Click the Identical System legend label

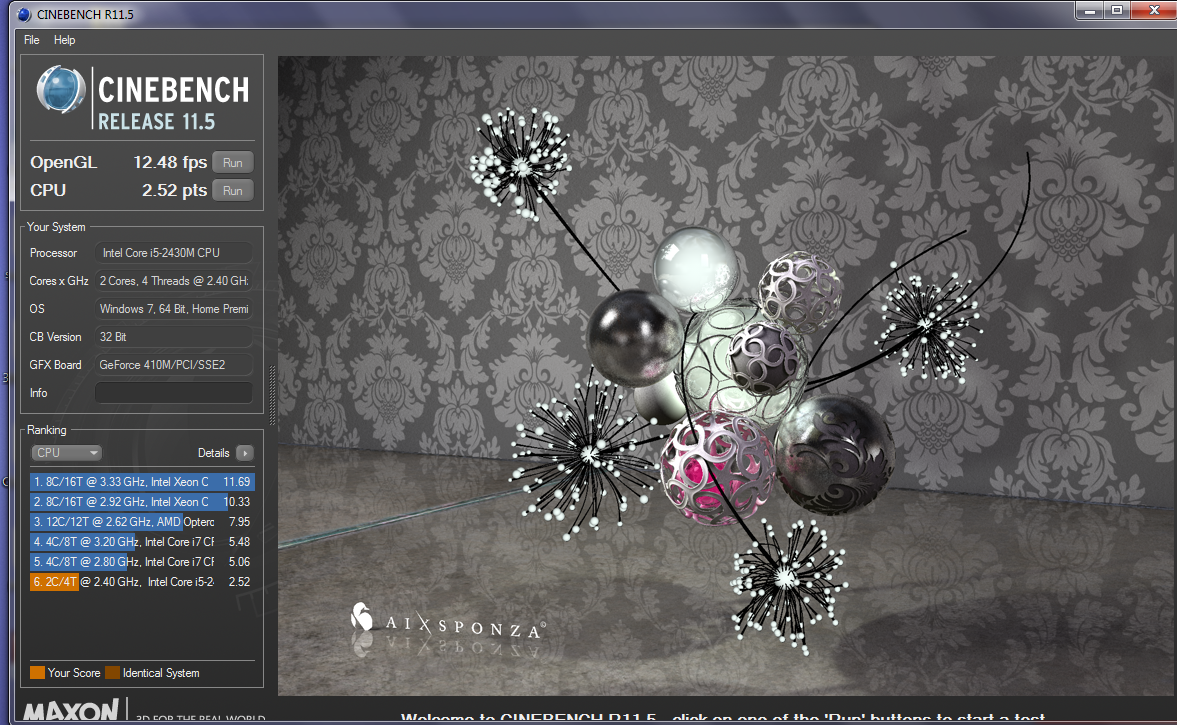(161, 672)
